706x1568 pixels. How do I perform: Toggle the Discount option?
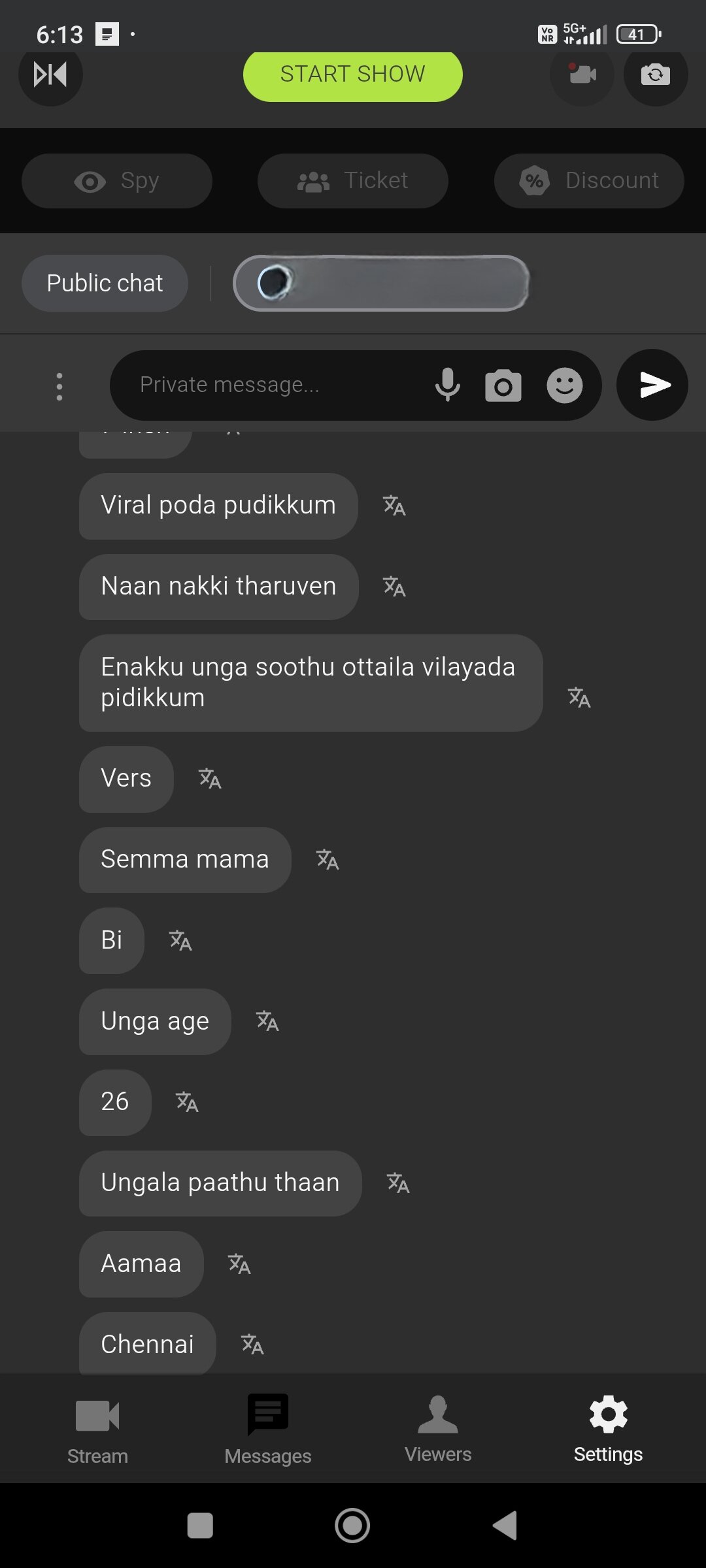589,181
